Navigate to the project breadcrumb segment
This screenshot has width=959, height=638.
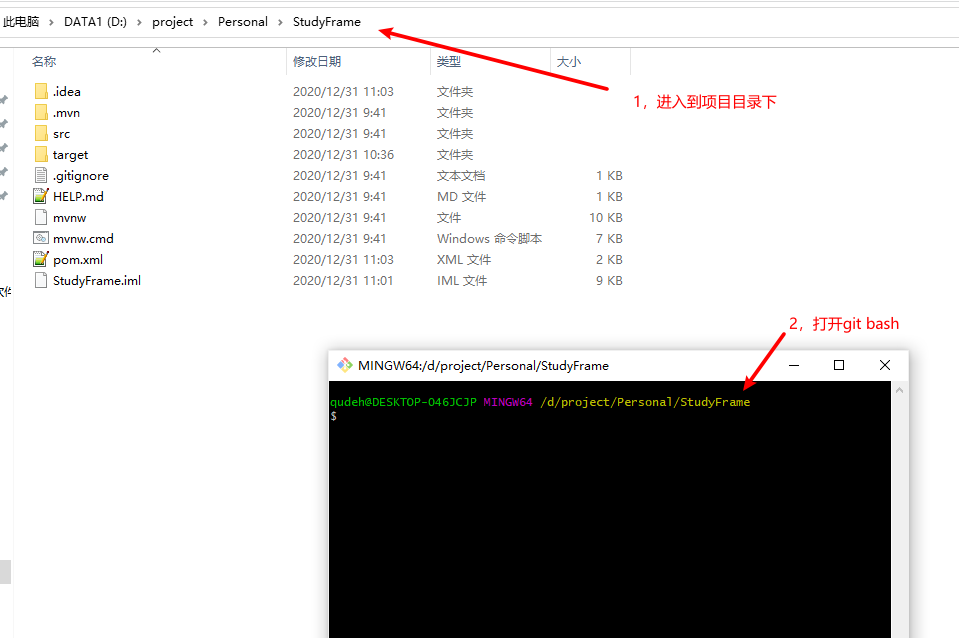click(172, 22)
